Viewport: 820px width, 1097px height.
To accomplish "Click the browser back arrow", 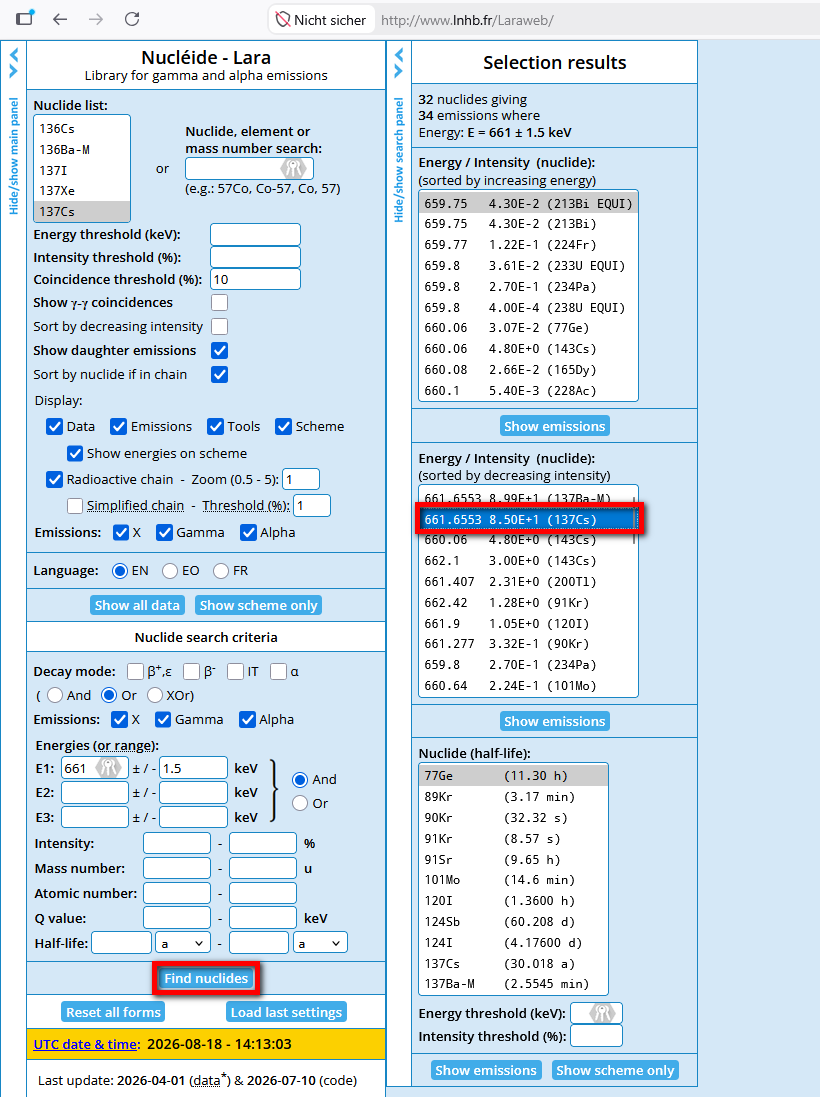I will pos(60,19).
